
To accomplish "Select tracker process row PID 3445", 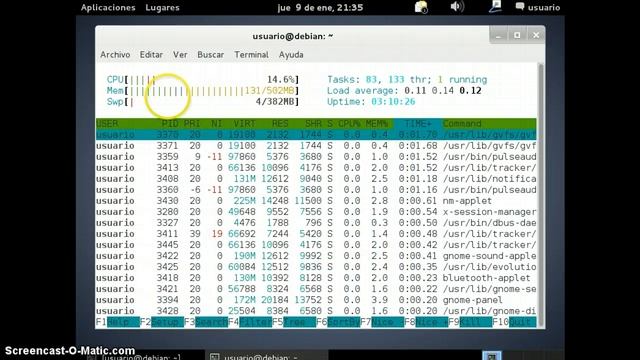I will click(316, 245).
